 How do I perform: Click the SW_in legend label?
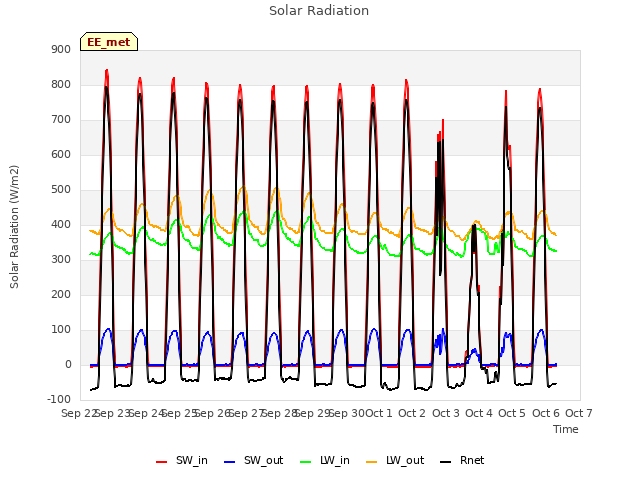192,460
